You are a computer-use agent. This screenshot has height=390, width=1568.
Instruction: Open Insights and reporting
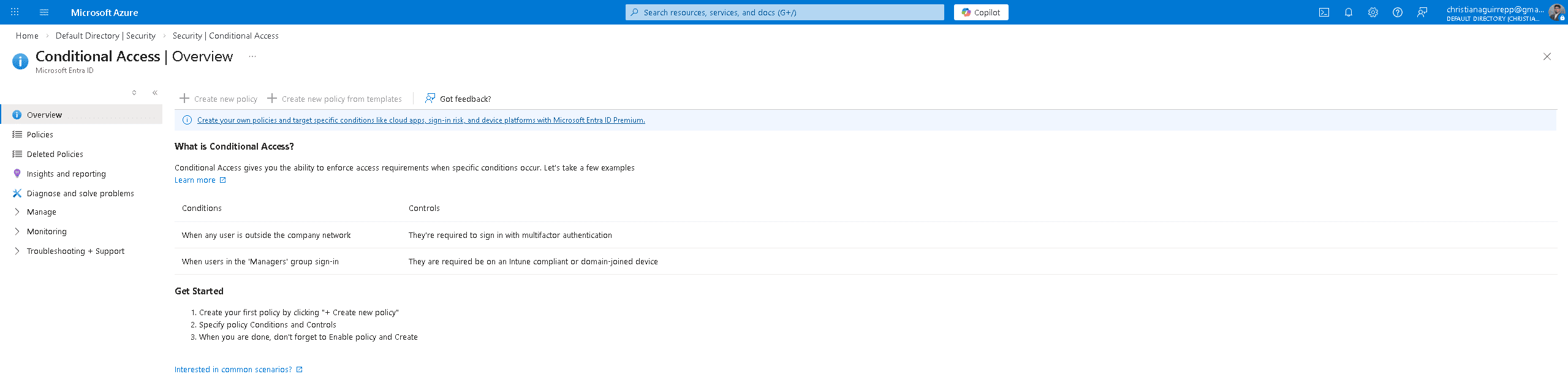point(82,174)
